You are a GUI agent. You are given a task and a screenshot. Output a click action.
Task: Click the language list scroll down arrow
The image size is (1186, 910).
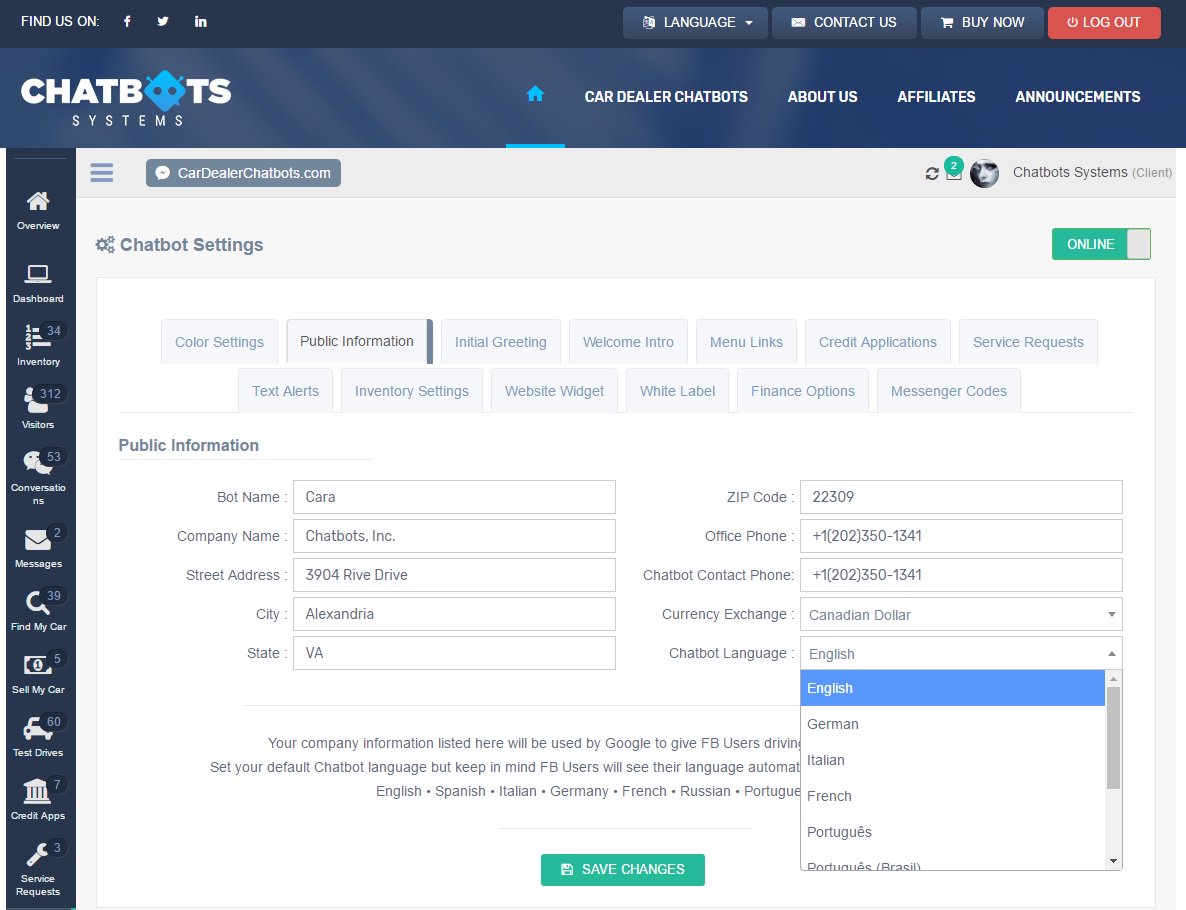point(1113,861)
